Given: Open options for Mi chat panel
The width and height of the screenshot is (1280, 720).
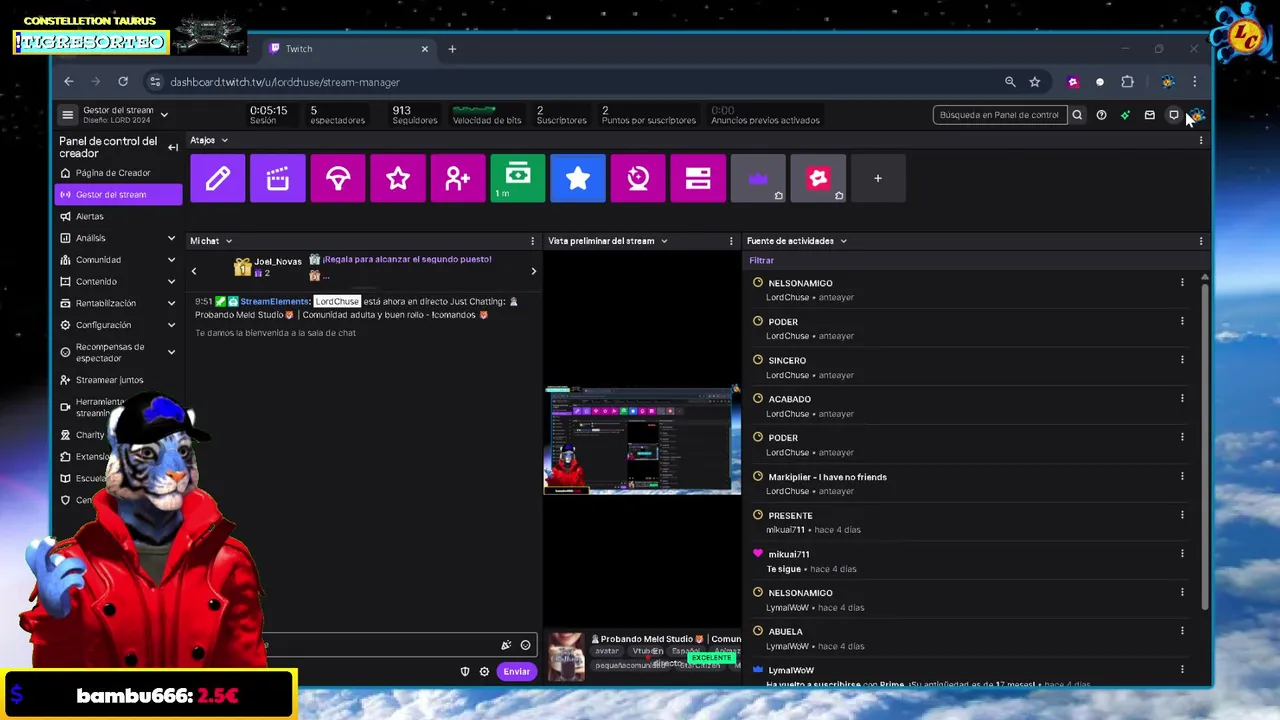Looking at the screenshot, I should tap(532, 241).
